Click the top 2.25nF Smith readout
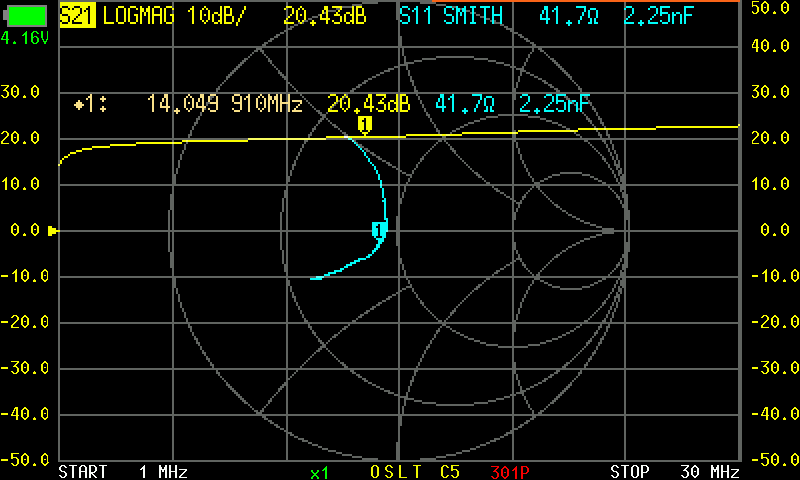The height and width of the screenshot is (480, 800). [x=659, y=16]
